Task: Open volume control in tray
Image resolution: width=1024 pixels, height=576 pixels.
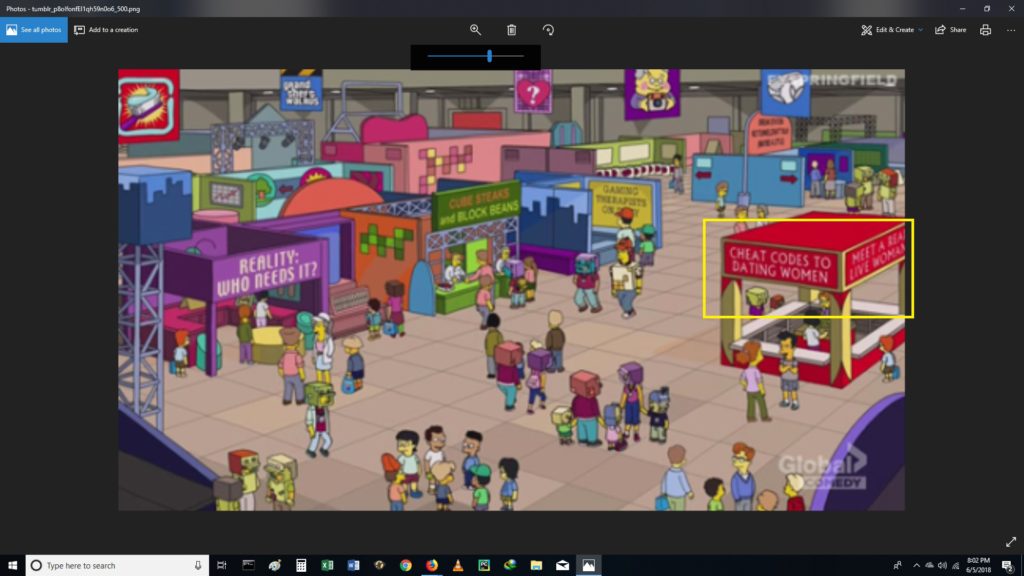Action: [942, 566]
